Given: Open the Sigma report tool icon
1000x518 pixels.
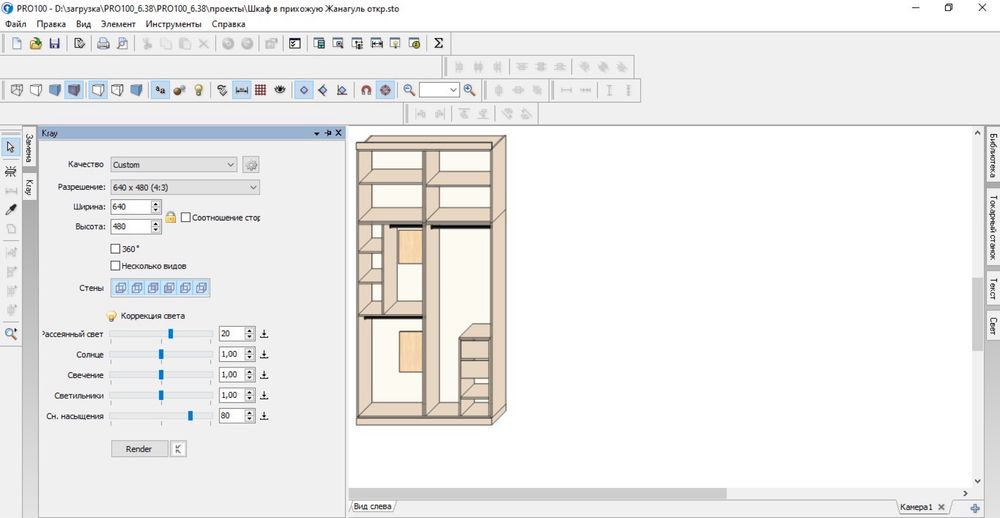Looking at the screenshot, I should pyautogui.click(x=439, y=43).
